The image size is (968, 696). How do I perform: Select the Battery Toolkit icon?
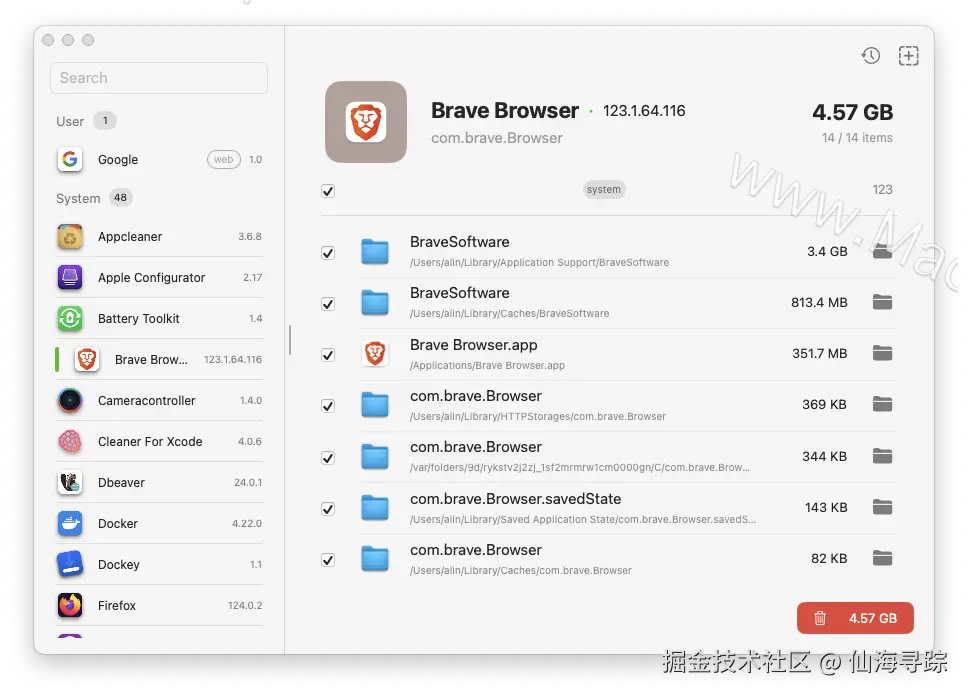[x=70, y=319]
